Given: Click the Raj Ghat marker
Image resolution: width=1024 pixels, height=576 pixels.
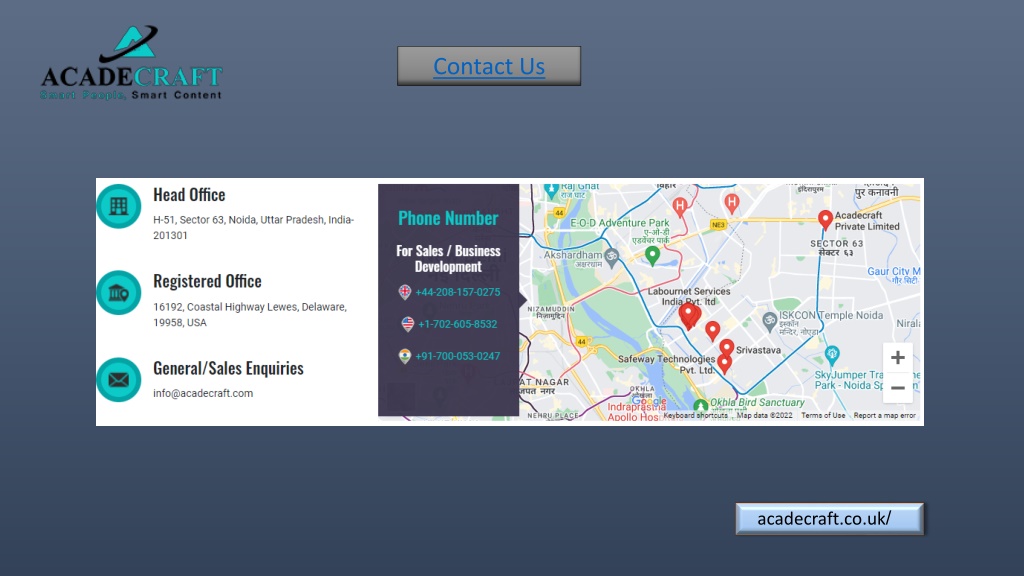Looking at the screenshot, I should [x=552, y=190].
